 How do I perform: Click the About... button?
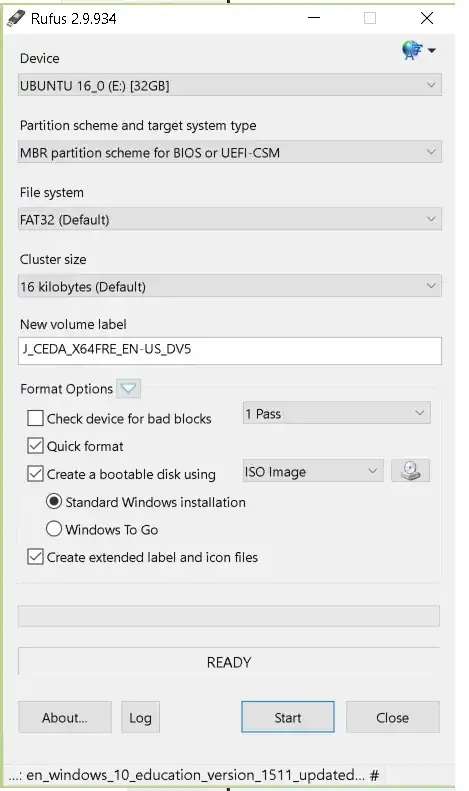pos(65,717)
